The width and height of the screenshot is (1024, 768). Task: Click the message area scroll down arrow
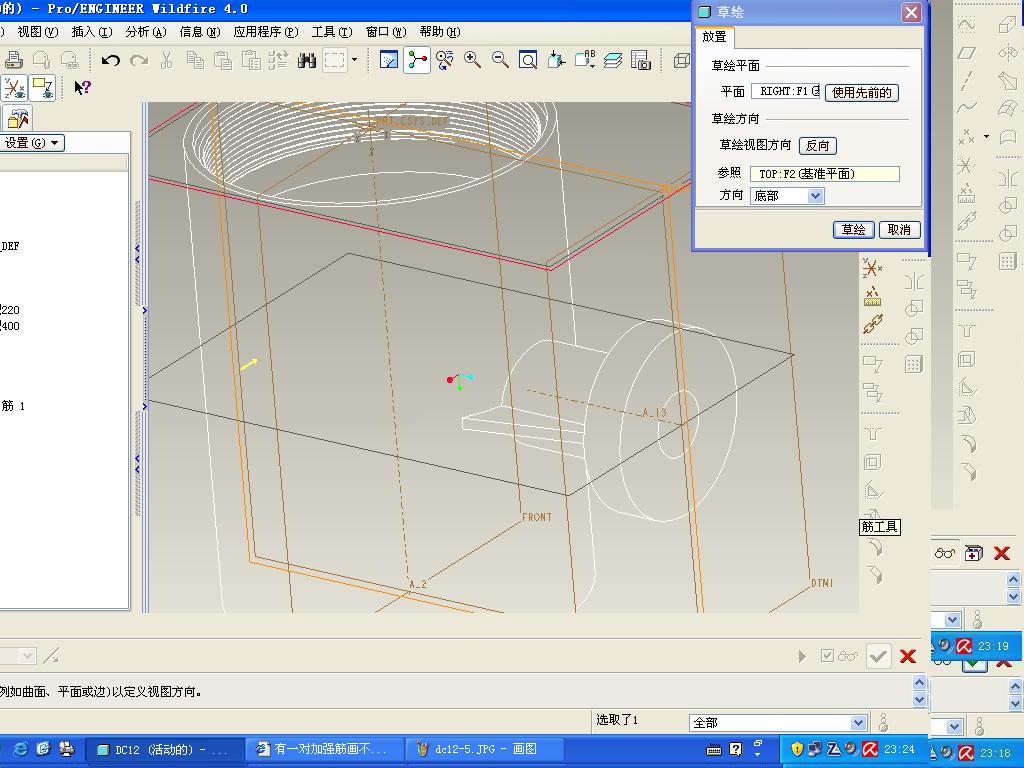(x=920, y=699)
